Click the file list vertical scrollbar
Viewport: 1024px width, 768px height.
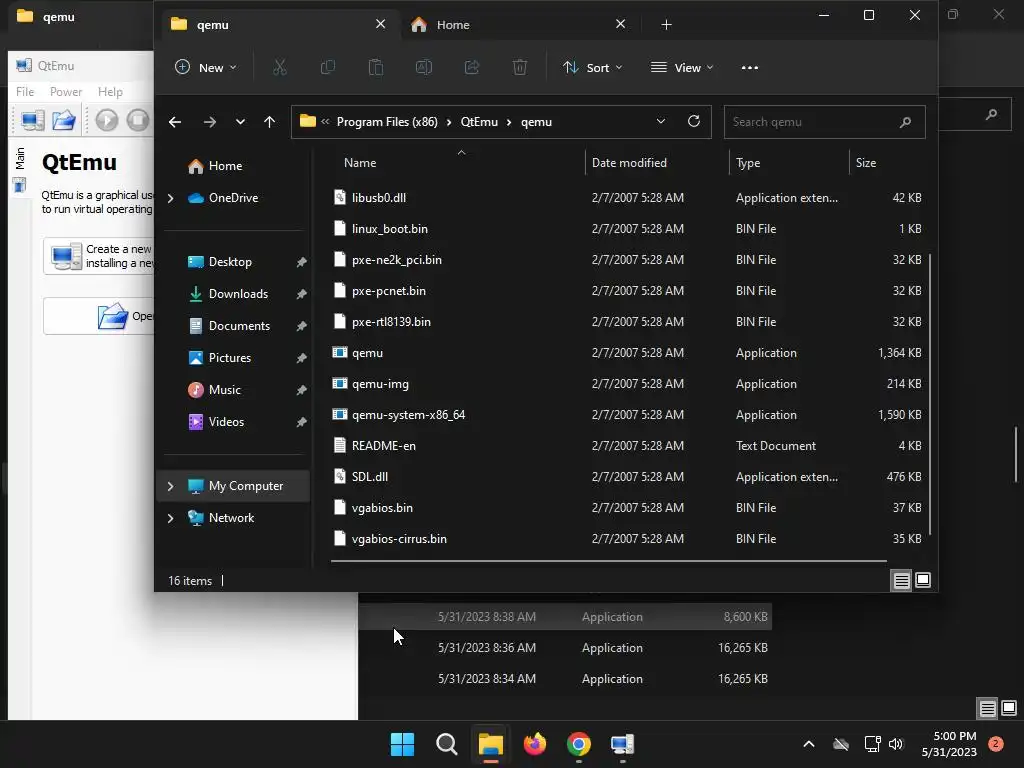(x=929, y=395)
